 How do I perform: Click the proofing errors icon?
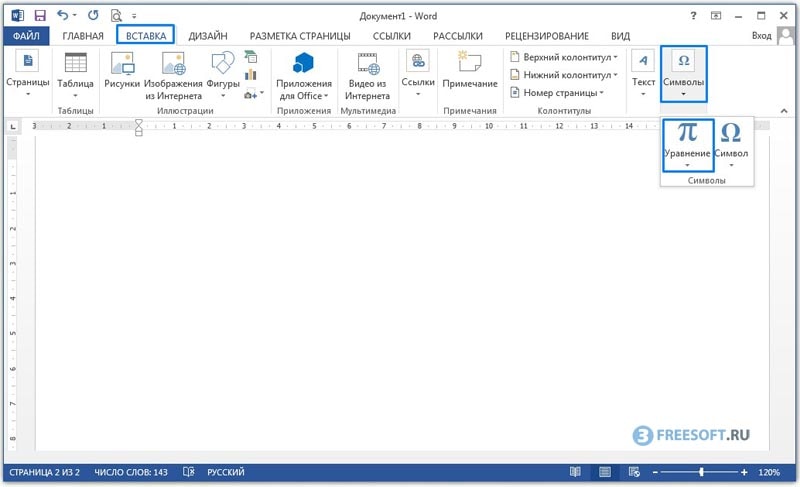[188, 472]
